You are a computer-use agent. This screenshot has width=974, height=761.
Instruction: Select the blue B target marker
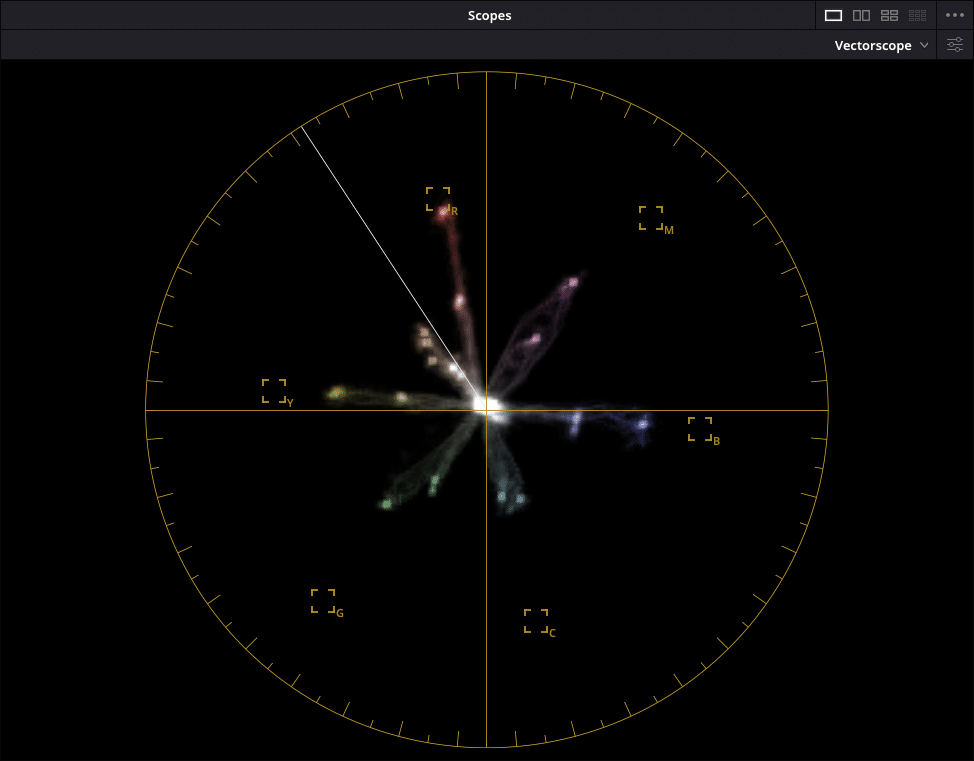701,427
